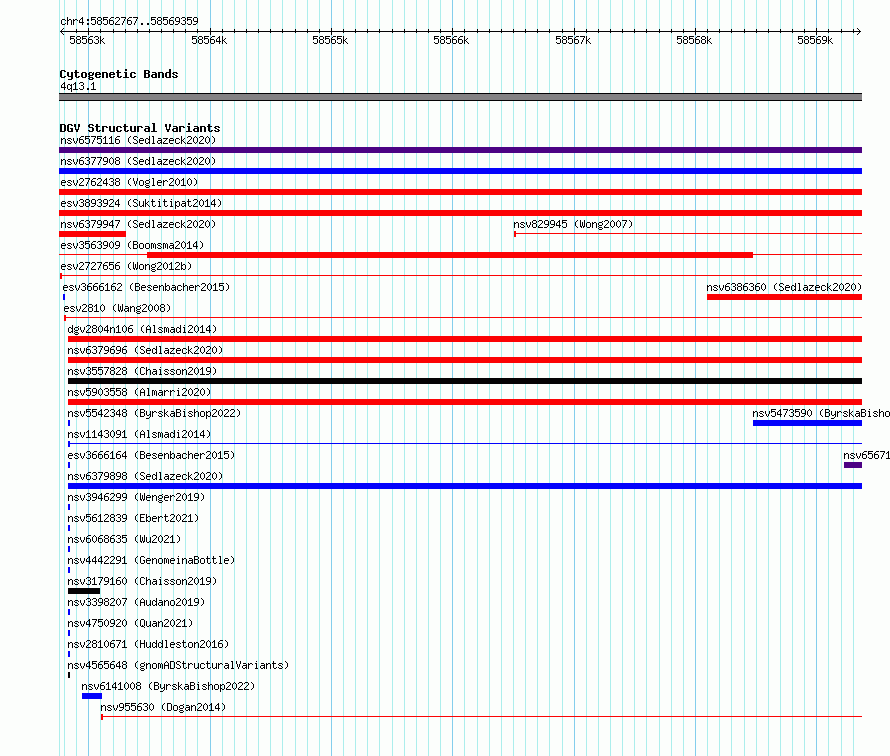Viewport: 890px width, 756px height.
Task: Select the short red nsv6379947 bar
Action: pyautogui.click(x=93, y=234)
